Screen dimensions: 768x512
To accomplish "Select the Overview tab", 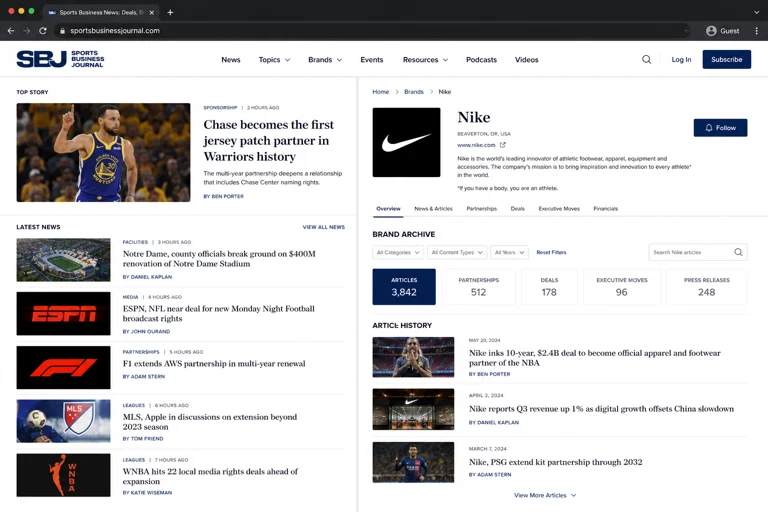I will tap(388, 209).
